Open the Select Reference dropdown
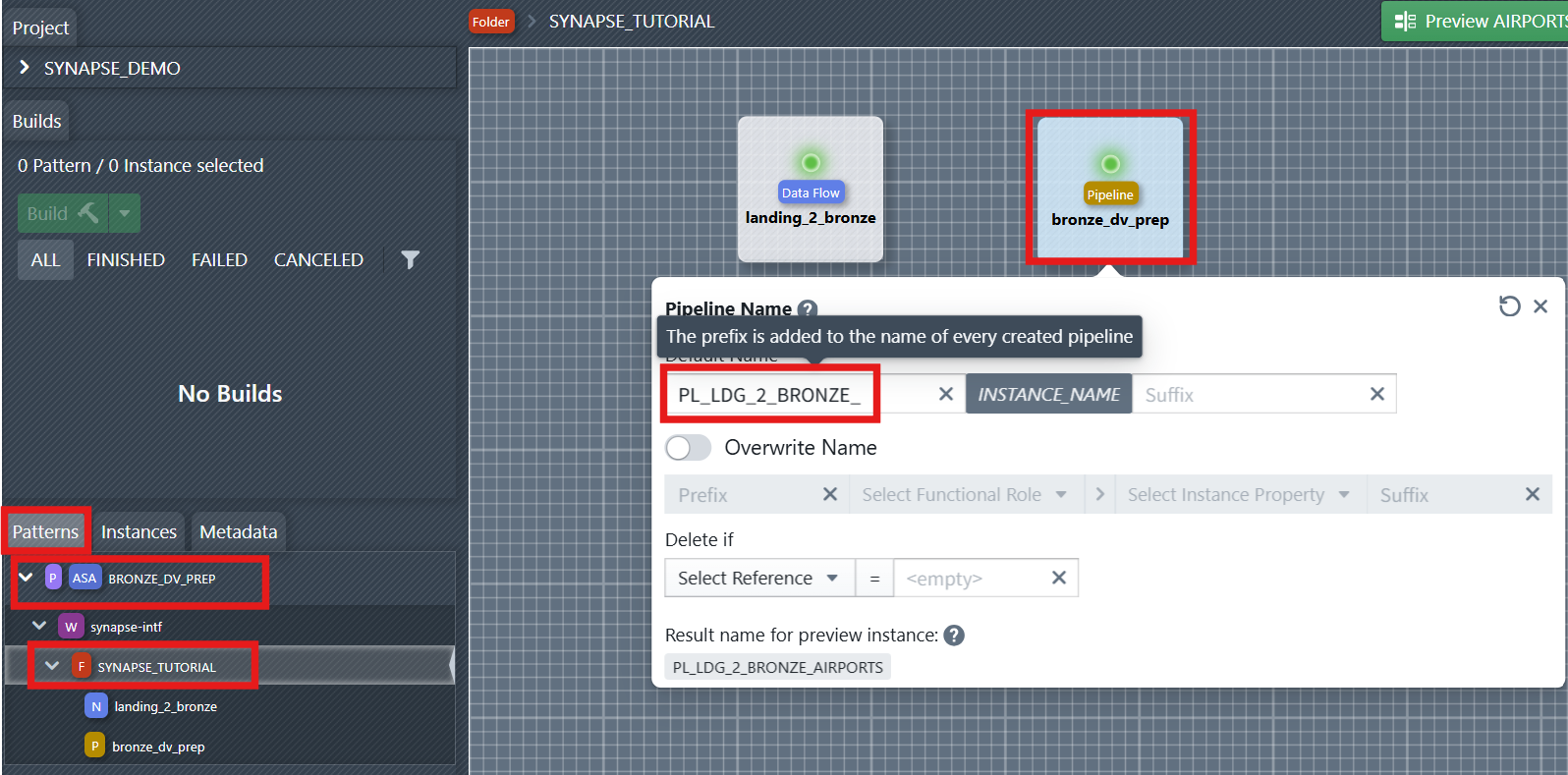The width and height of the screenshot is (1568, 775). coord(757,578)
